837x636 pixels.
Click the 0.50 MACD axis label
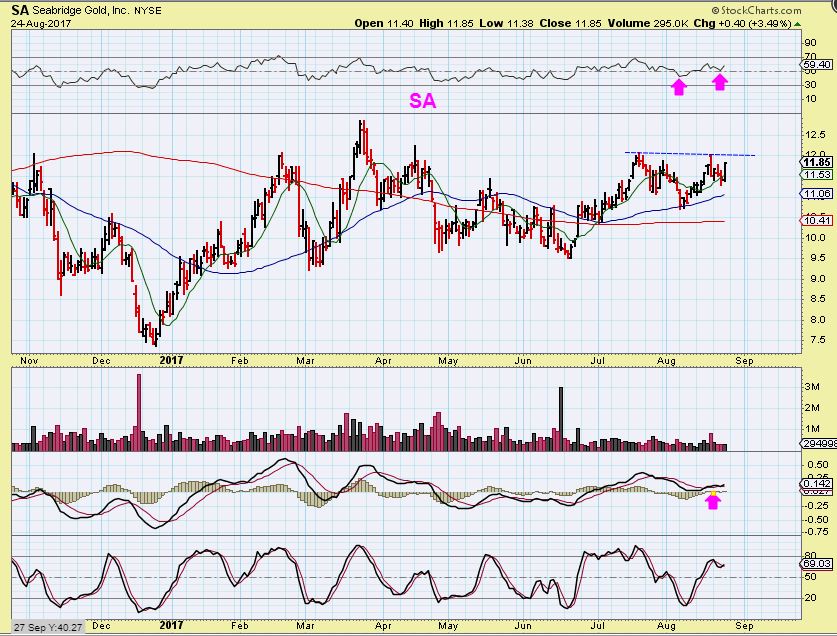pos(817,465)
